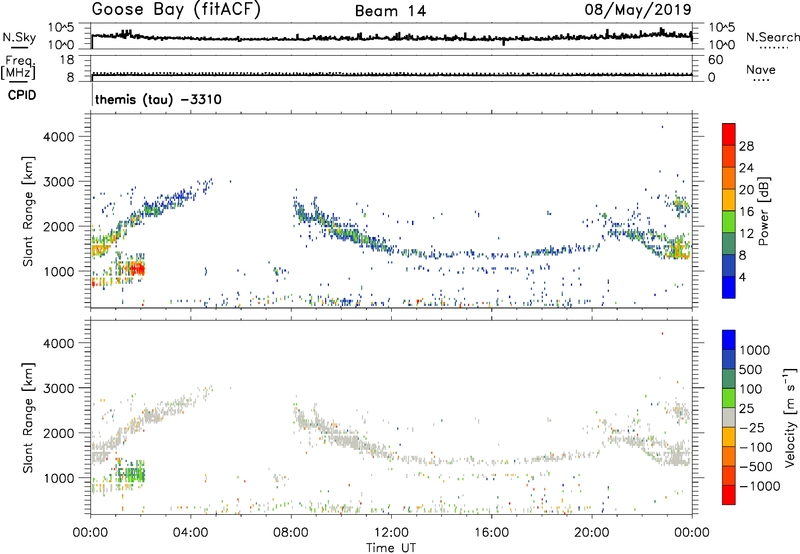800x554 pixels.
Task: Click the 'Goose Bay (fitACF)' title
Action: (176, 9)
